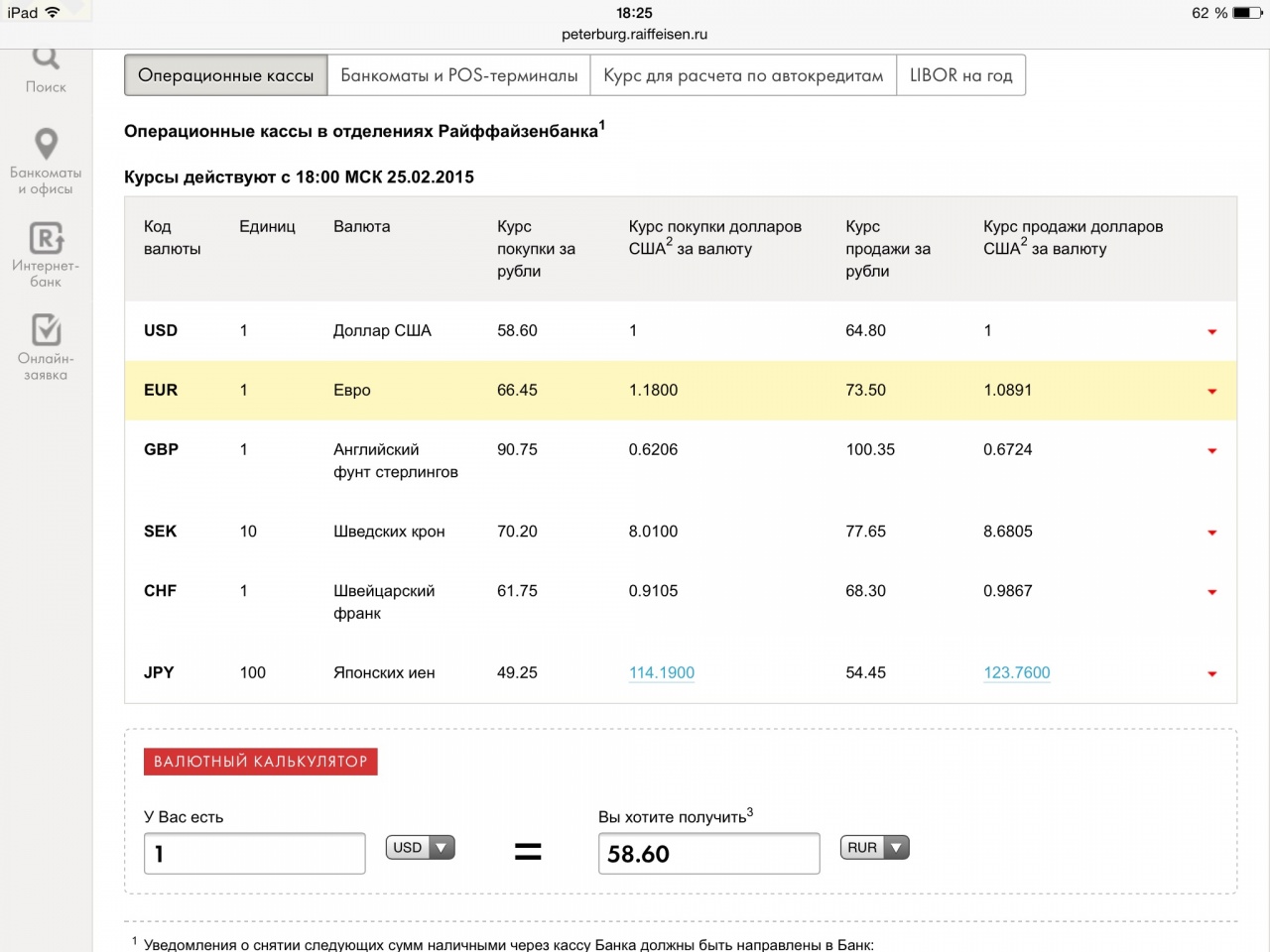Screen dimensions: 1270x952
Task: Tap the peterburg.raiffeisen.ru address bar
Action: pyautogui.click(x=635, y=34)
